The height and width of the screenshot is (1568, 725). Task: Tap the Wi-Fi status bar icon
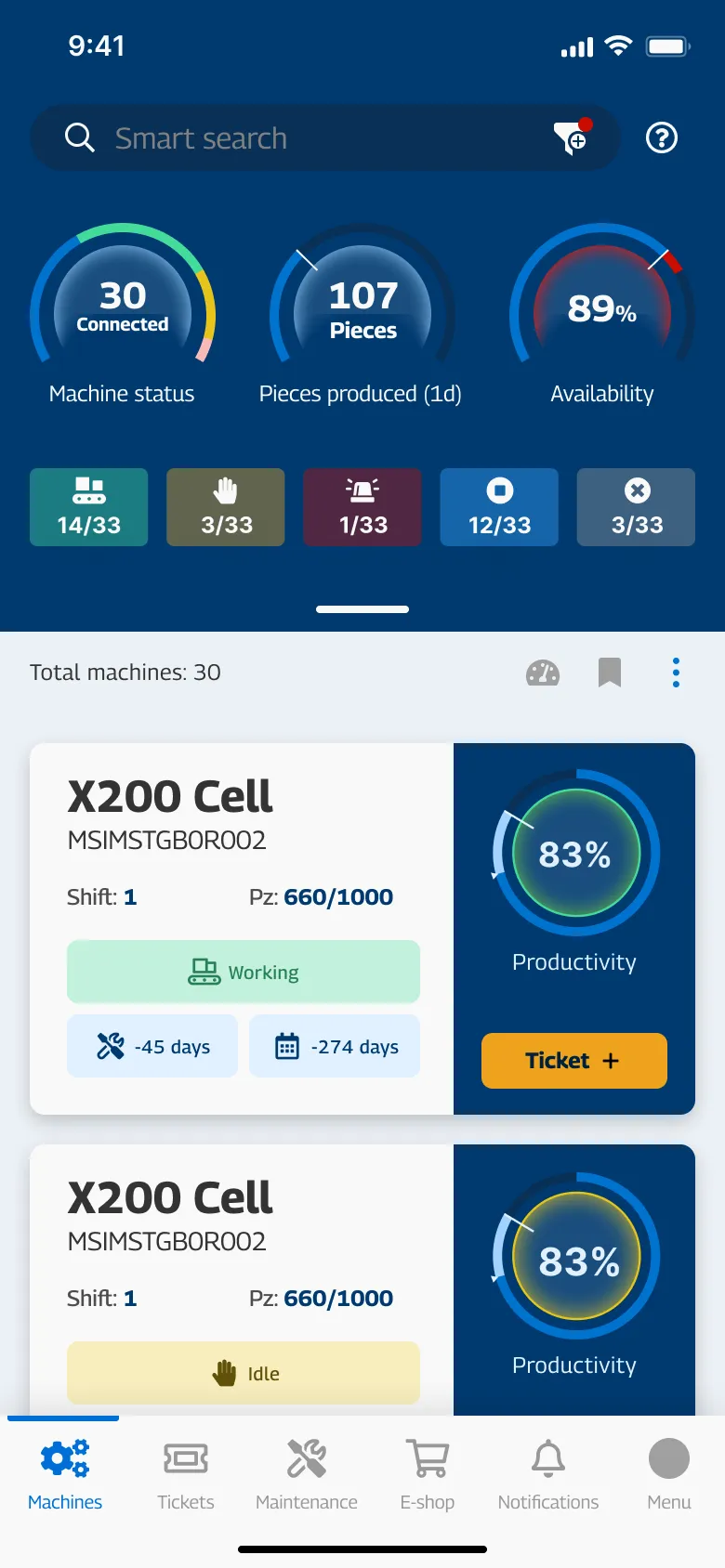pos(618,46)
